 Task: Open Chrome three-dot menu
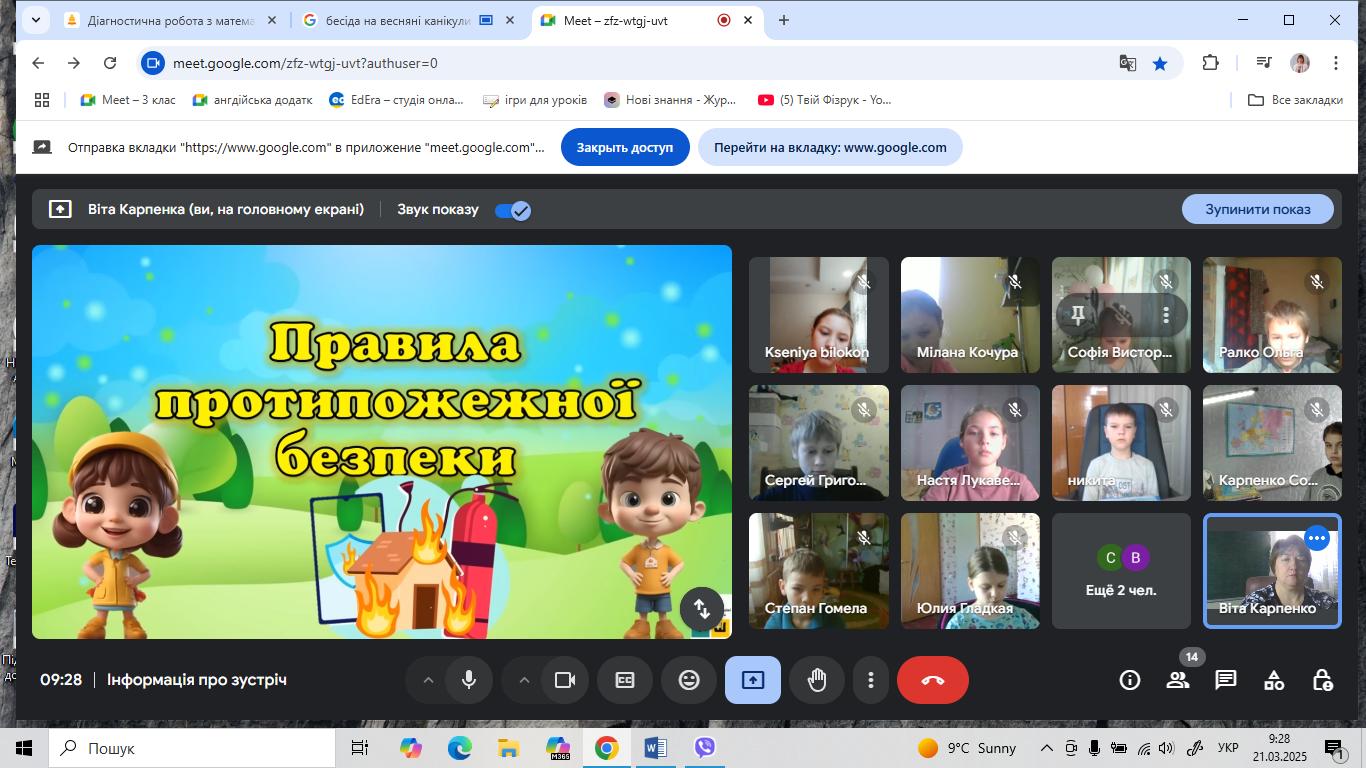(1336, 63)
